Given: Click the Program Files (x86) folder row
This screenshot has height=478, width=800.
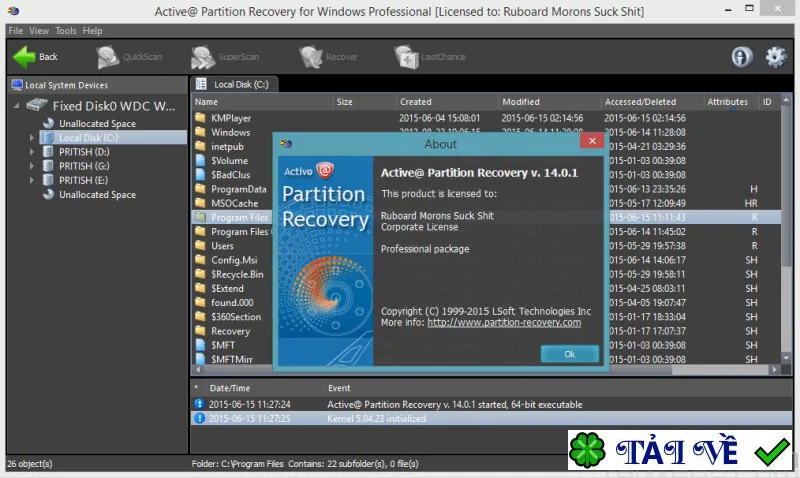Looking at the screenshot, I should pos(232,232).
